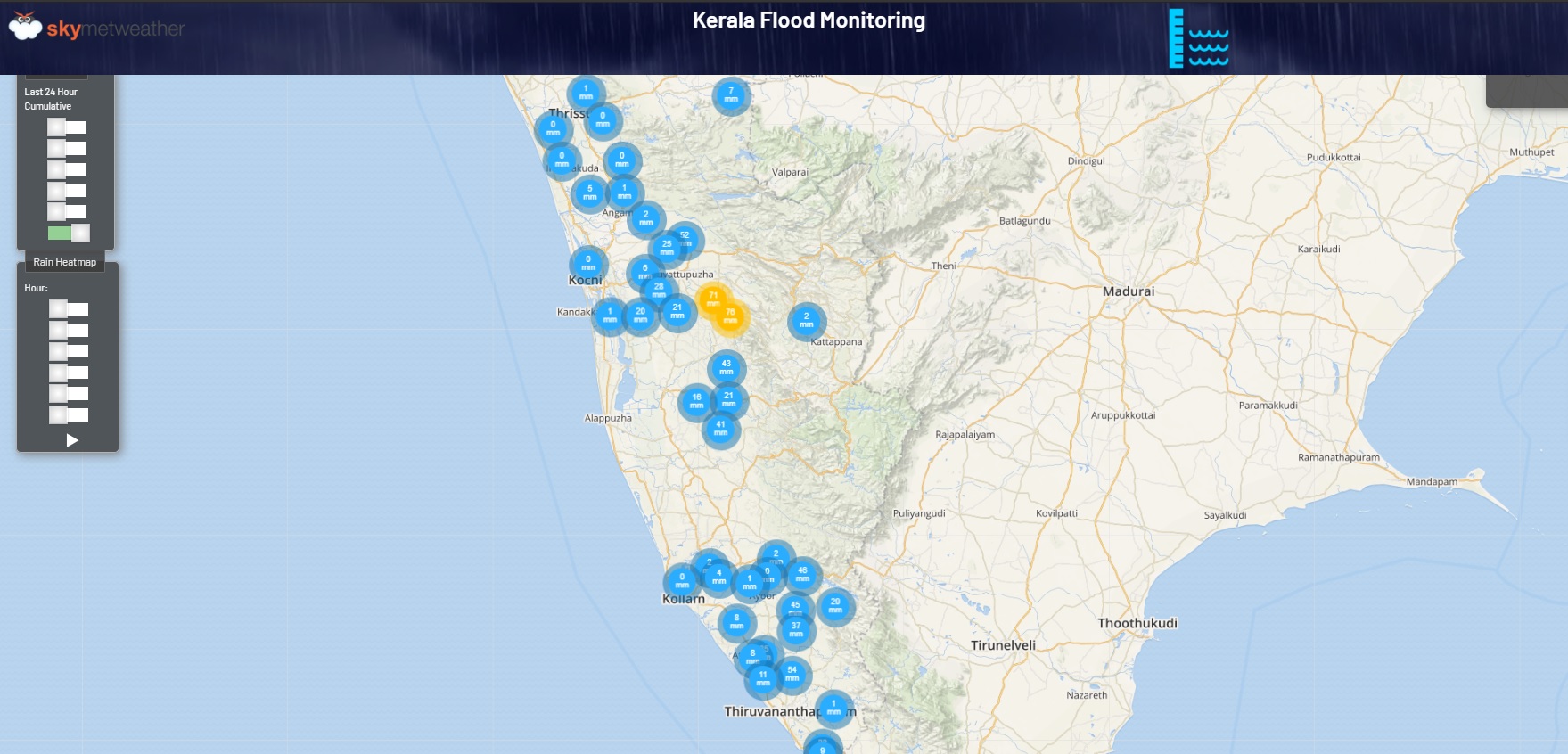Click the Kerala Flood Monitoring title

809,20
